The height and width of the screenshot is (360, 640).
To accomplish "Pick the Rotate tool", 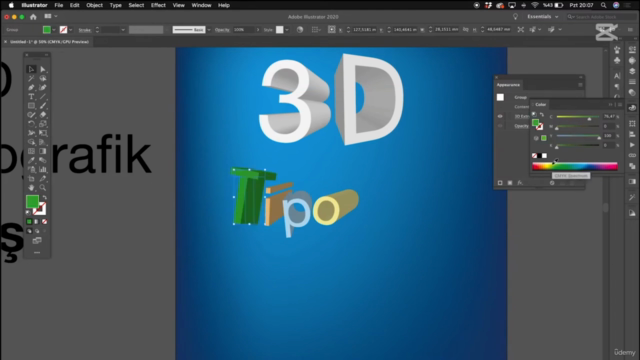I will pos(31,124).
